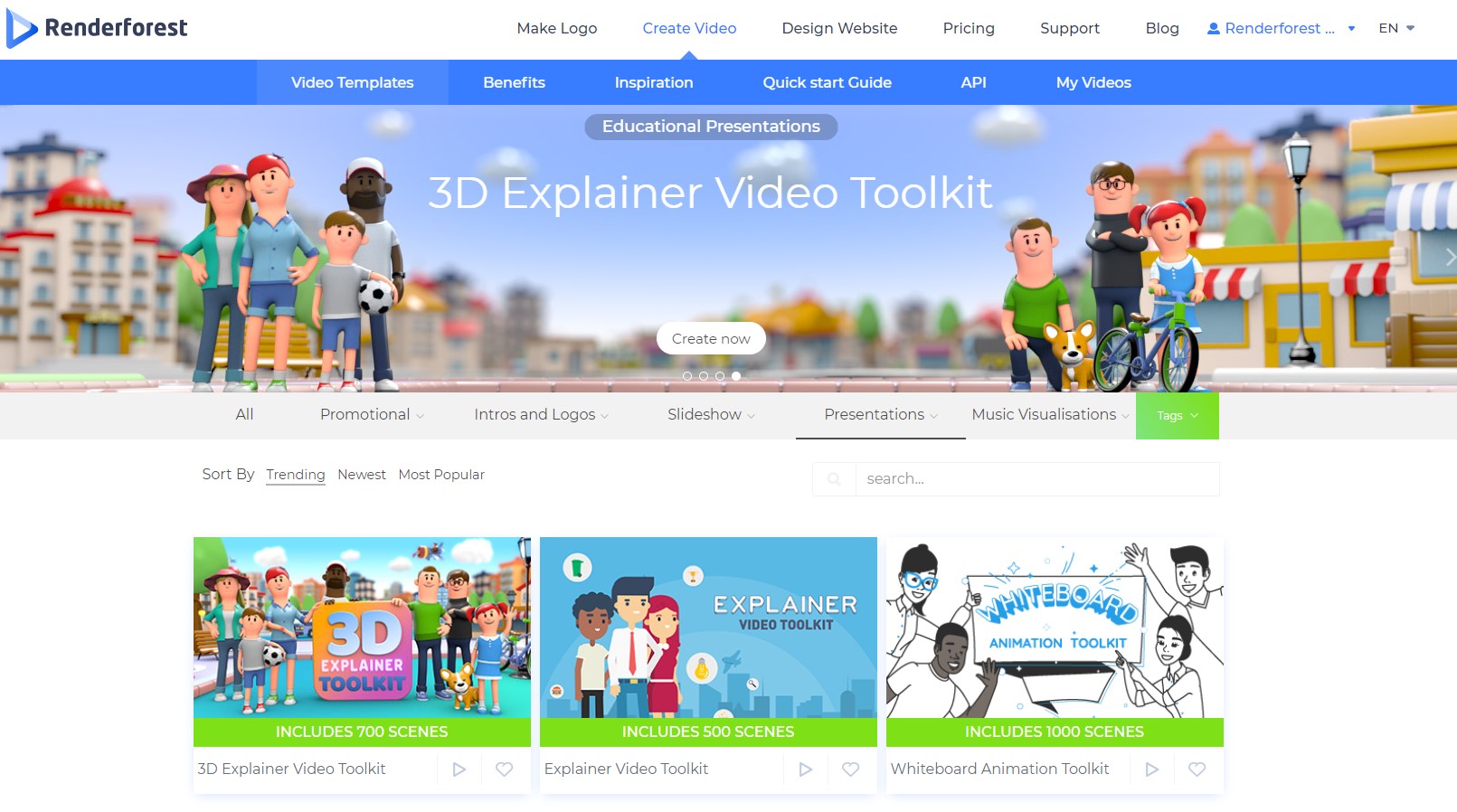Go to the Support page
The image size is (1457, 812).
click(1070, 28)
